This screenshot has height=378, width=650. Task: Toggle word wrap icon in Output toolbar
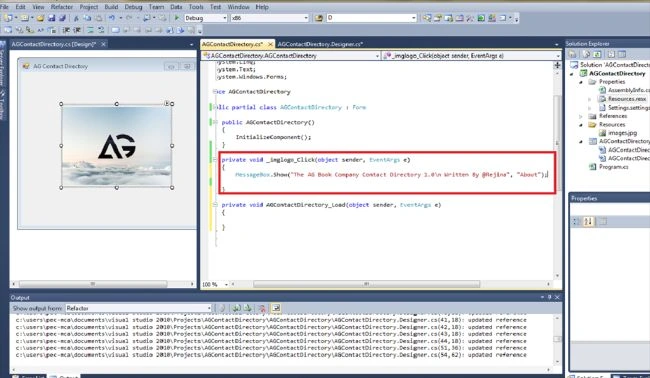[276, 308]
